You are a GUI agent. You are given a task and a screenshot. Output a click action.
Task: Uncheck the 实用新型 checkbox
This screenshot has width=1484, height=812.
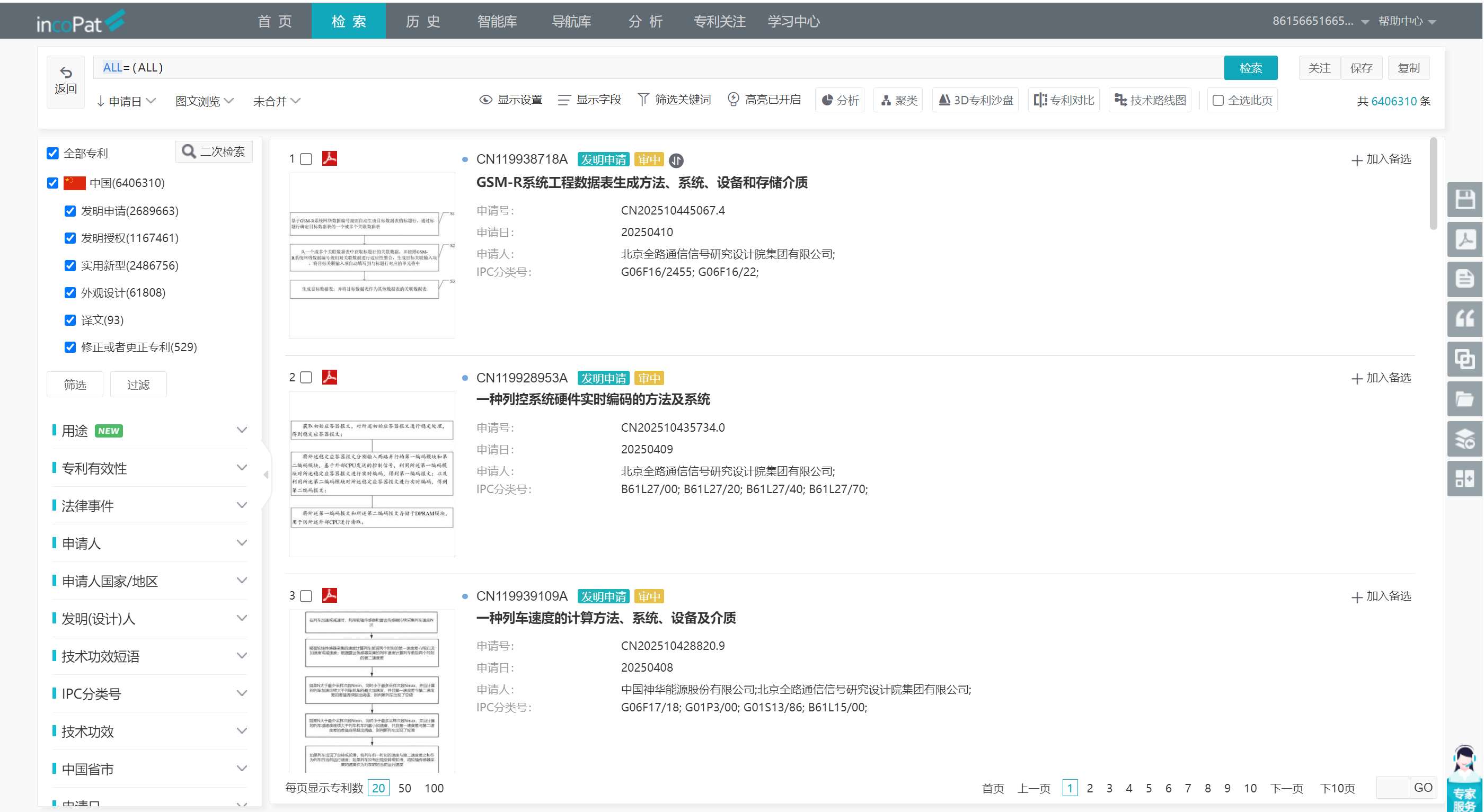(70, 265)
